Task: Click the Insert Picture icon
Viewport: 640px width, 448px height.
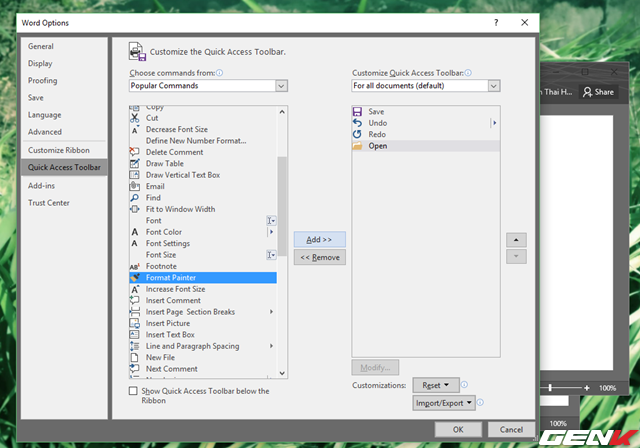Action: (x=135, y=324)
